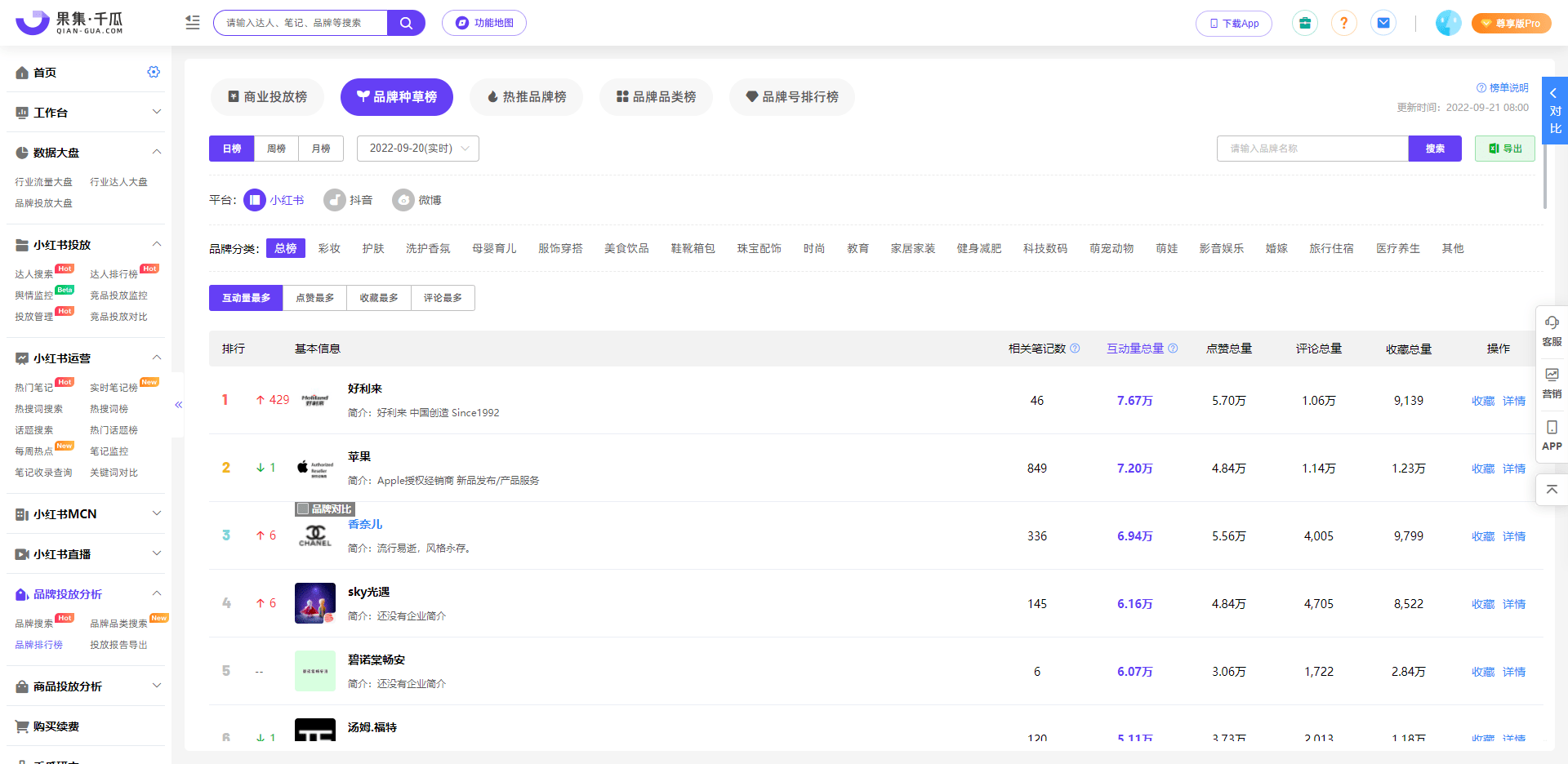The image size is (1568, 764).
Task: Switch to 日榜 ranking period
Action: click(232, 149)
